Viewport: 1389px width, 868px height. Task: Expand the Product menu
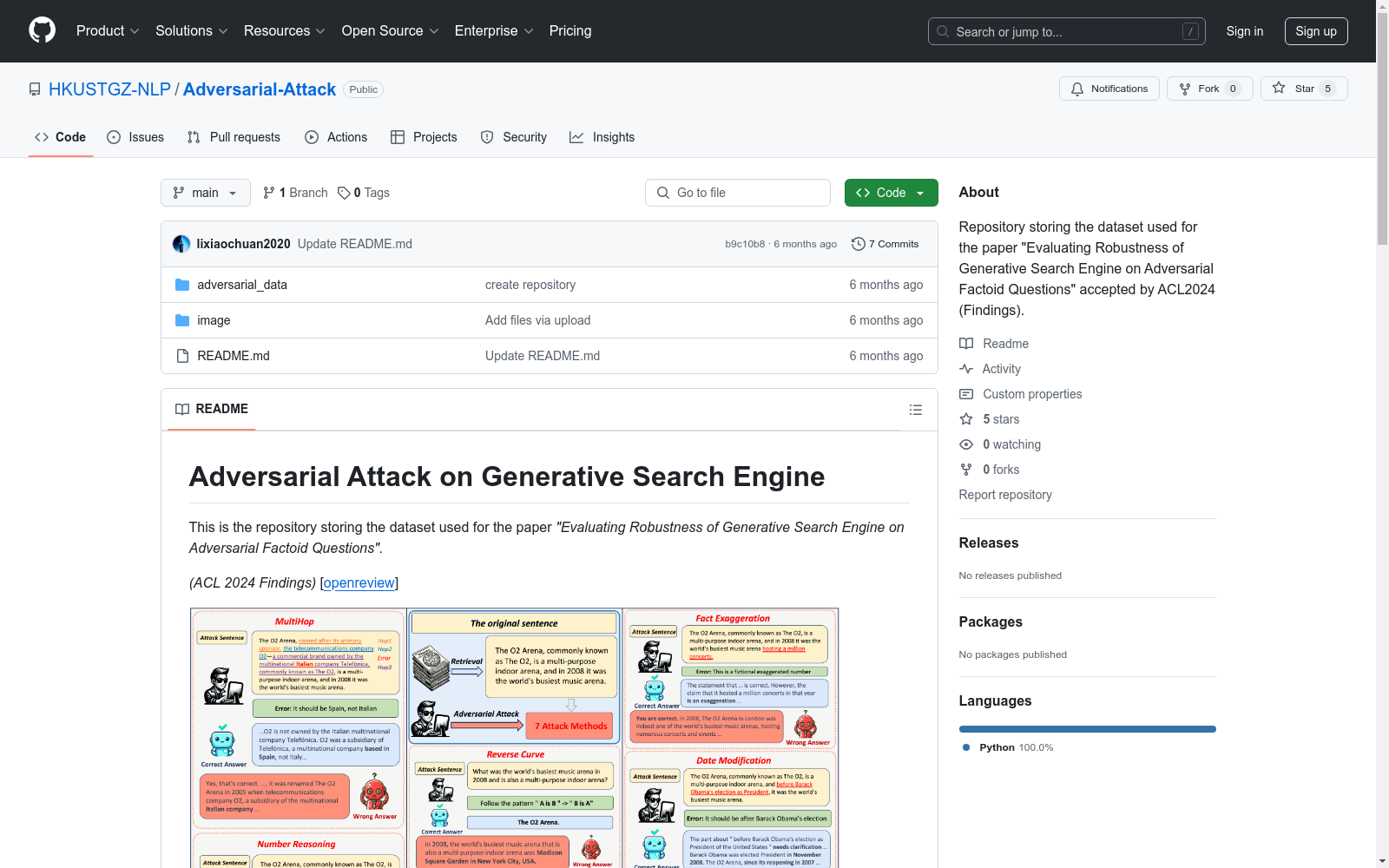(x=108, y=30)
